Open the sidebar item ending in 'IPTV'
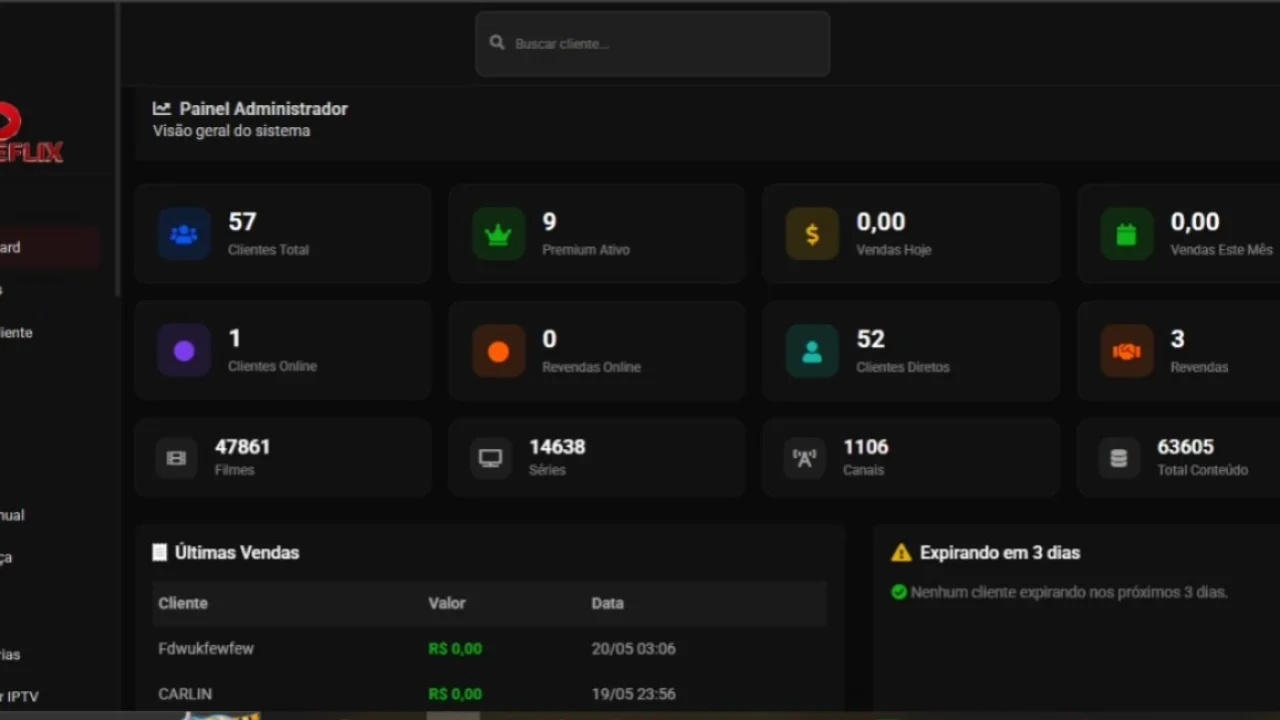1280x720 pixels. coord(20,696)
